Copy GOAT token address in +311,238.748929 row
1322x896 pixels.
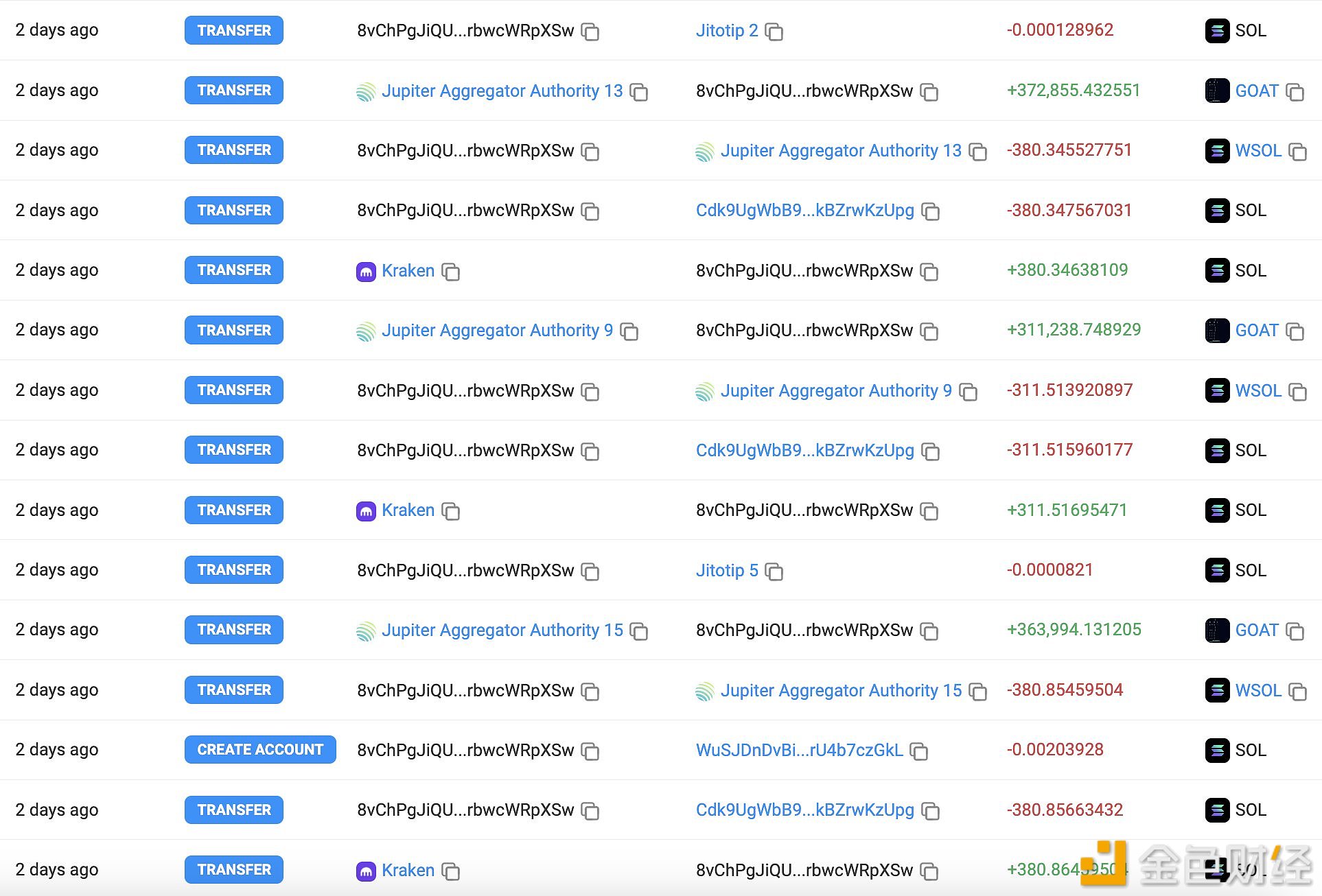[1295, 331]
